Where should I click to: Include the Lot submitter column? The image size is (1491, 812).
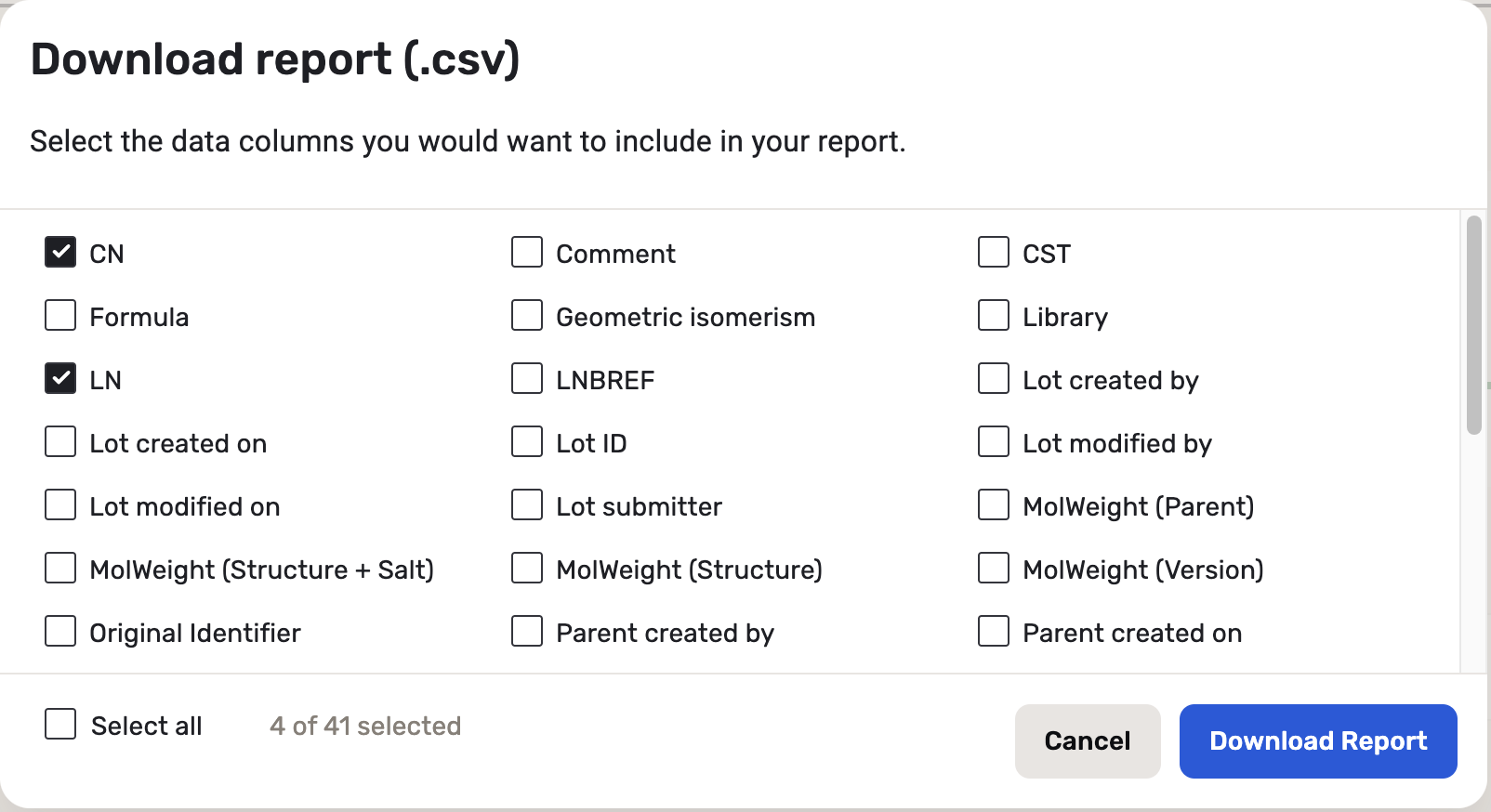click(x=527, y=504)
